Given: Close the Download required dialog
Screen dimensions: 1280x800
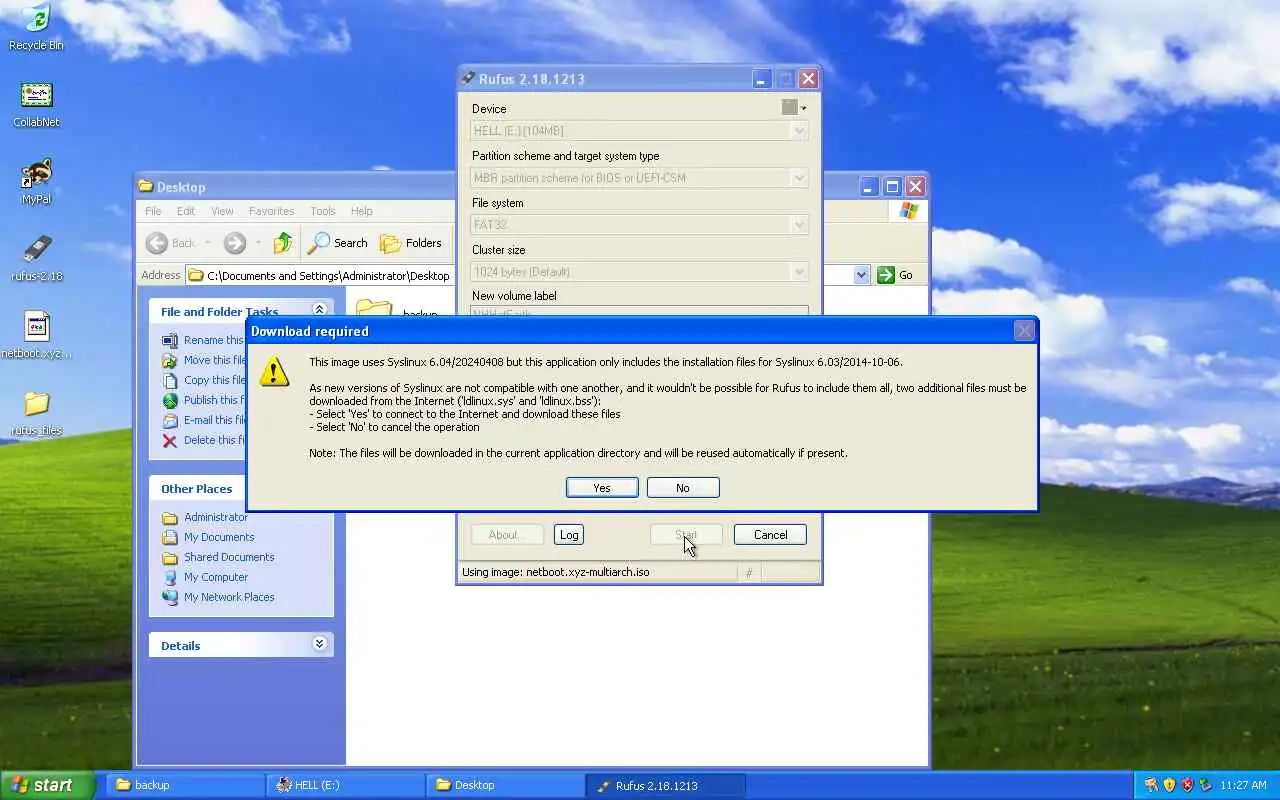Looking at the screenshot, I should (x=1024, y=331).
